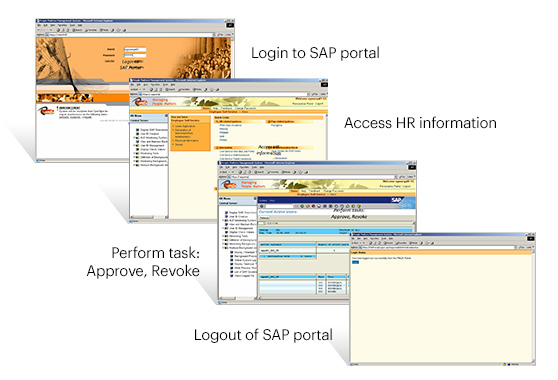The height and width of the screenshot is (380, 558).
Task: Click the Logout link in the task window
Action: pos(406,186)
